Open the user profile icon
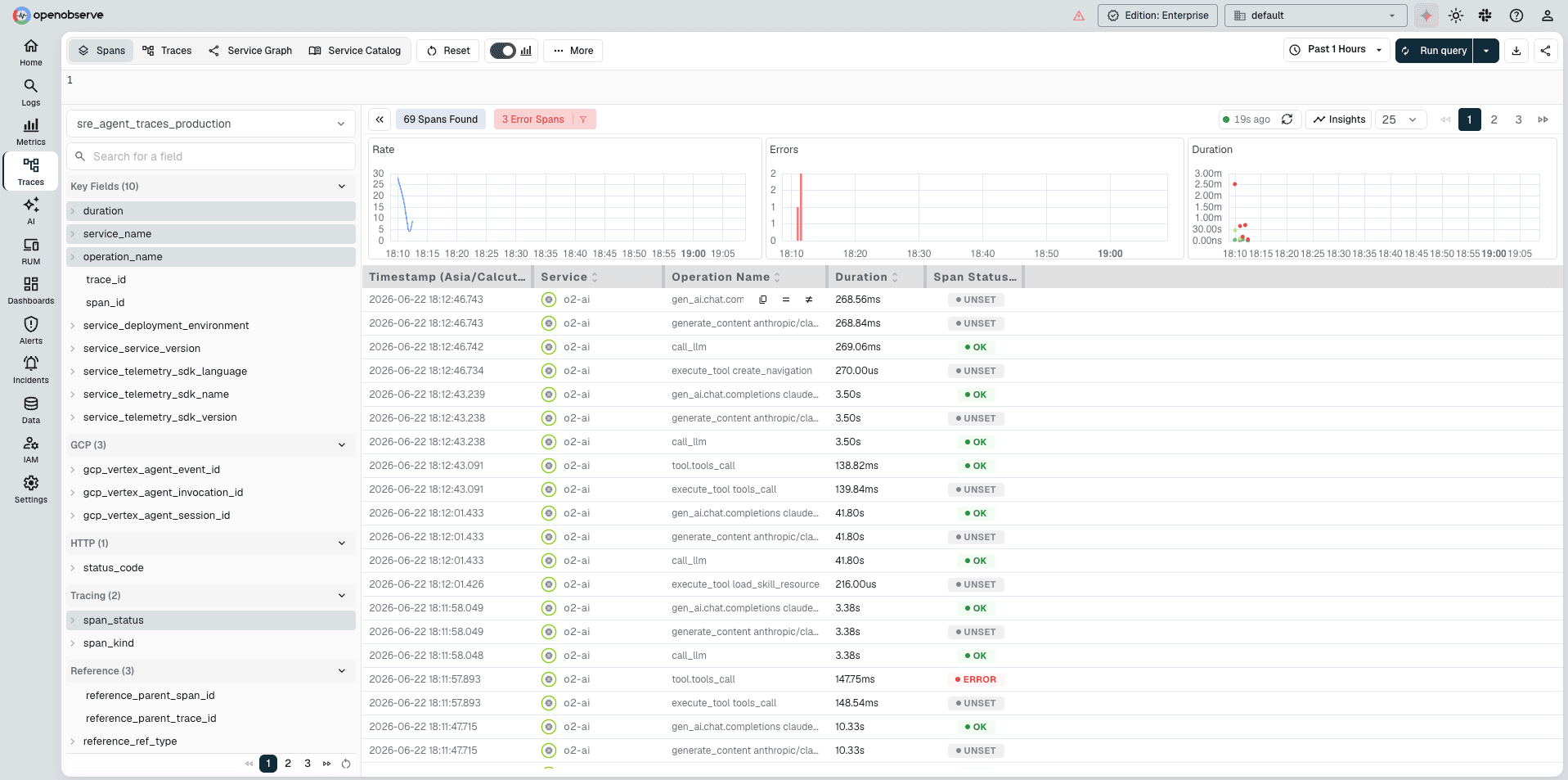 (x=1548, y=16)
